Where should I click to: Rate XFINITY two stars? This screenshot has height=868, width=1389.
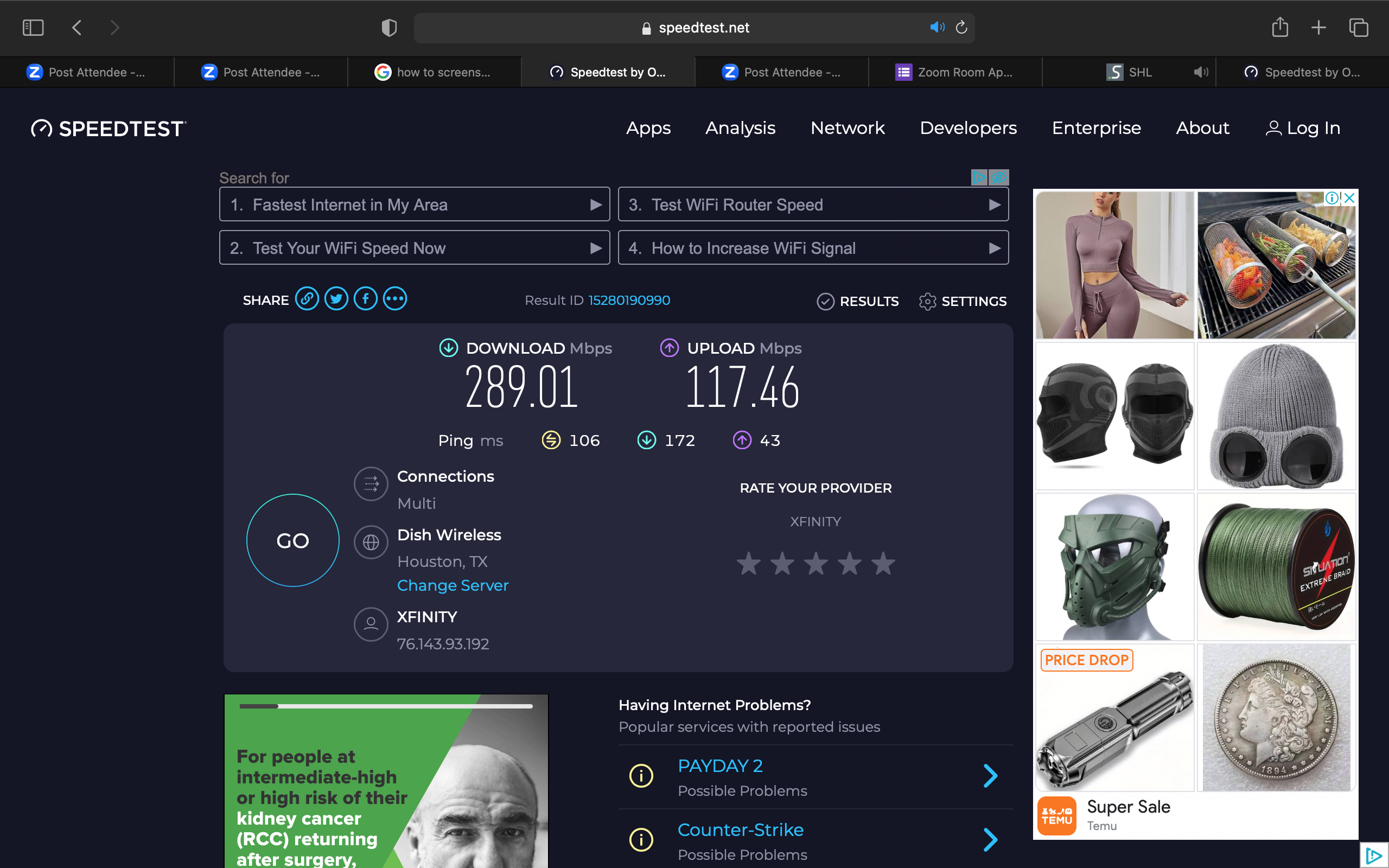click(x=782, y=564)
